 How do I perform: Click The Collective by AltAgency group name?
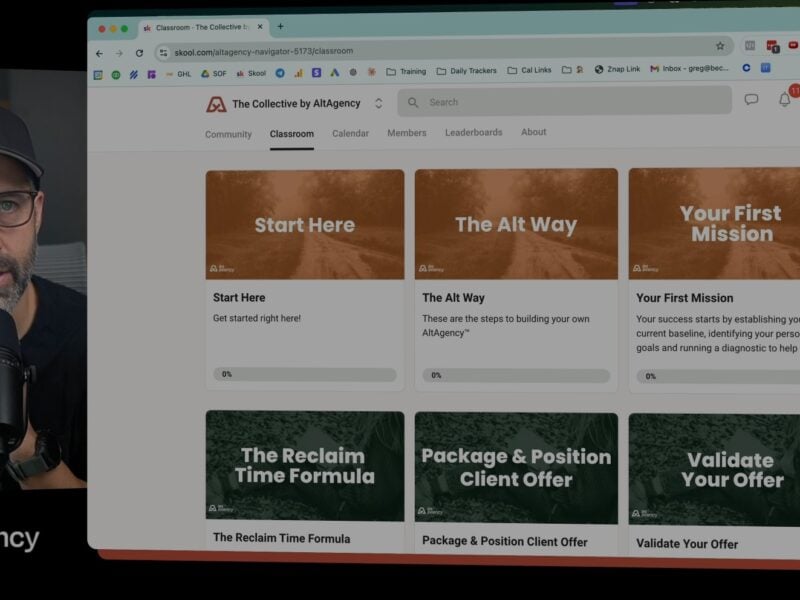[x=296, y=104]
